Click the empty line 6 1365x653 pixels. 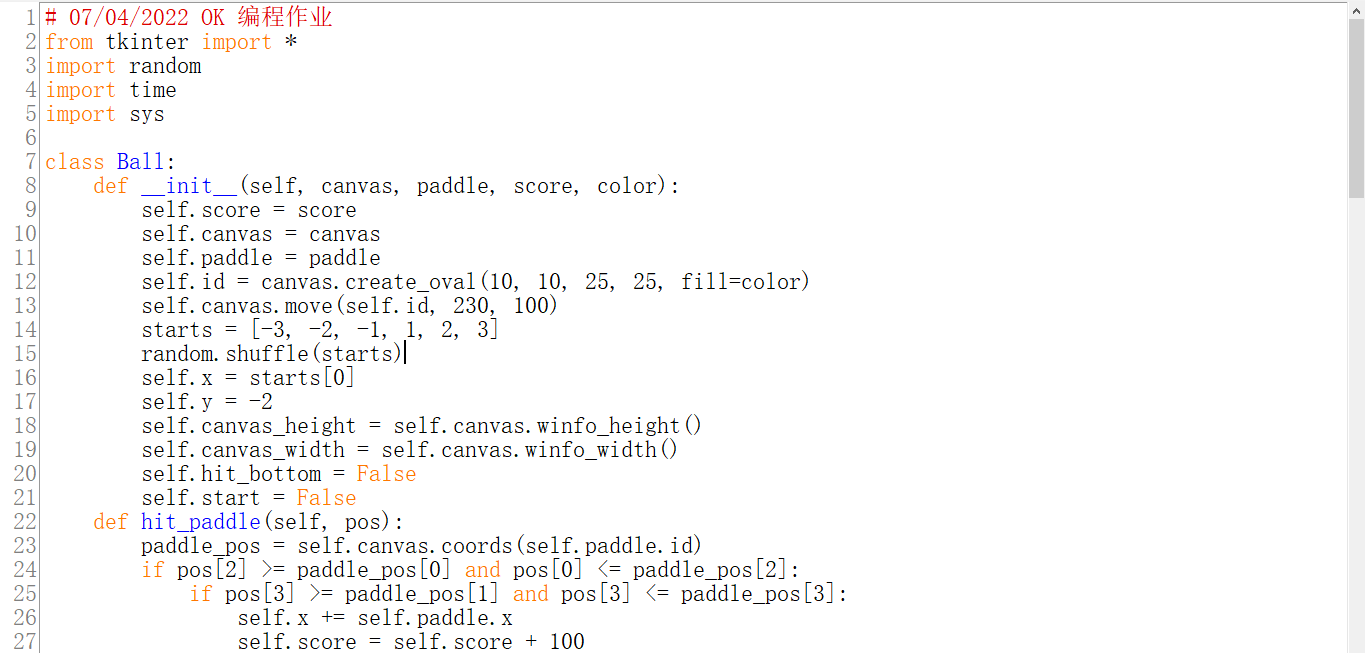pos(690,138)
